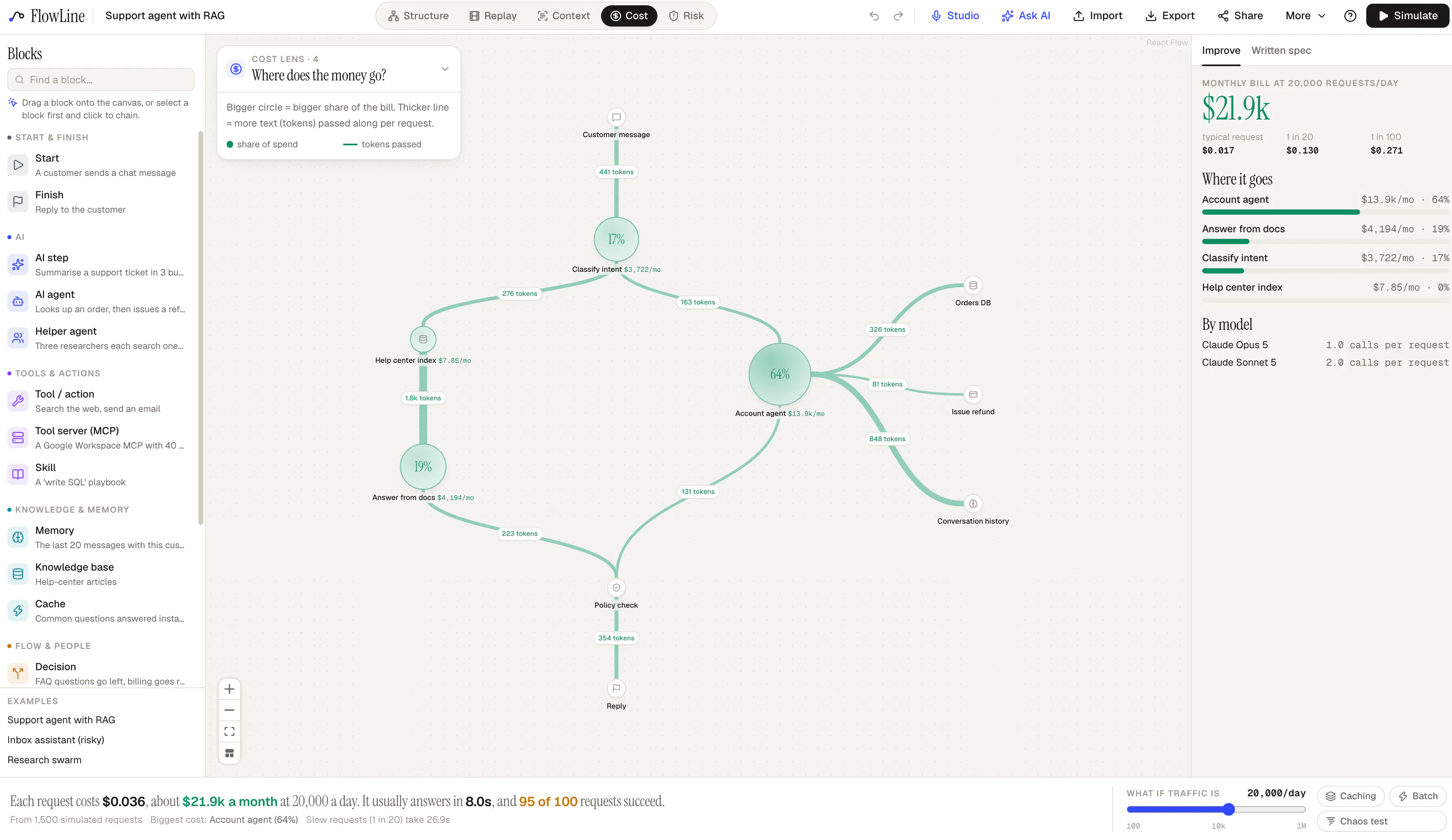The image size is (1452, 840).
Task: Fit the canvas view to screen
Action: pos(229,732)
